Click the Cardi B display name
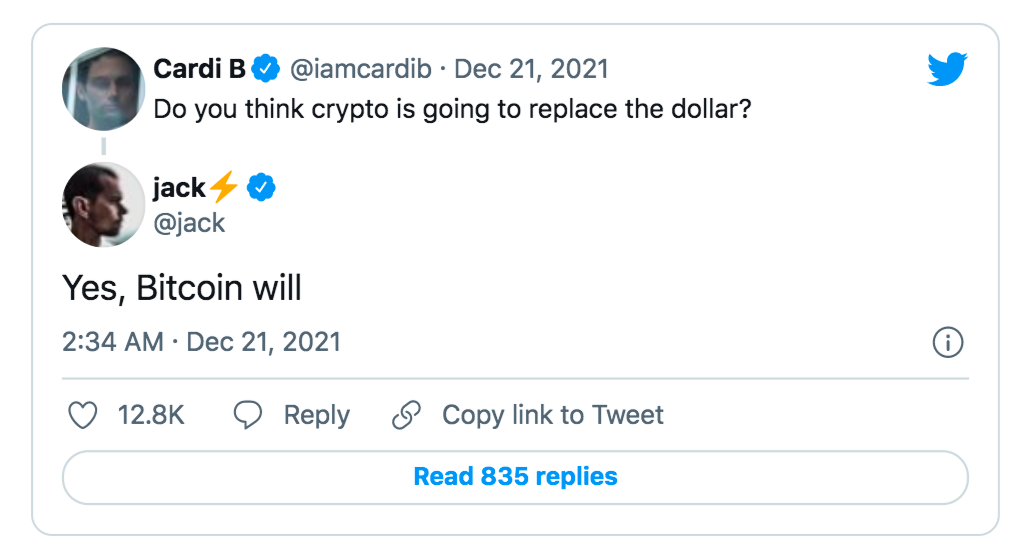This screenshot has height=559, width=1021. [199, 70]
